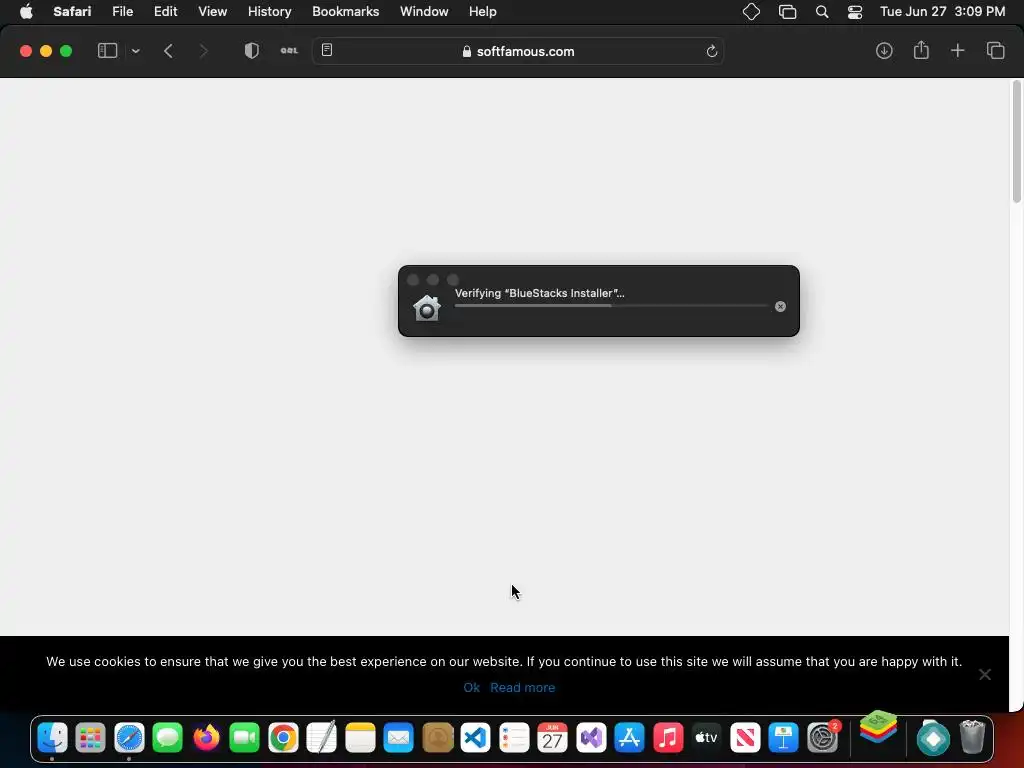
Task: Open the App Store from the Dock
Action: 630,738
